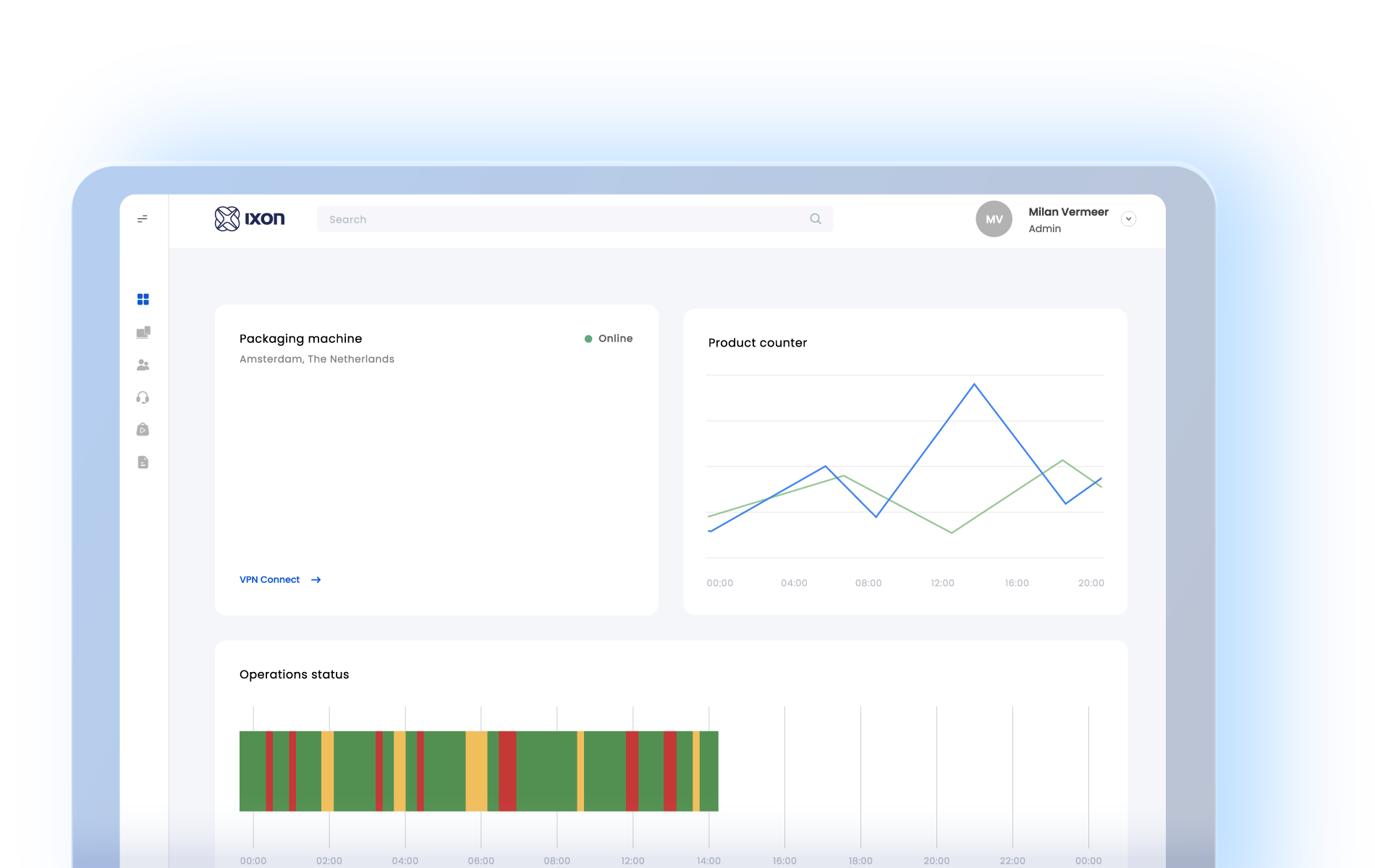This screenshot has height=868, width=1375.
Task: Open the VPN Connect arrow control
Action: [x=316, y=579]
